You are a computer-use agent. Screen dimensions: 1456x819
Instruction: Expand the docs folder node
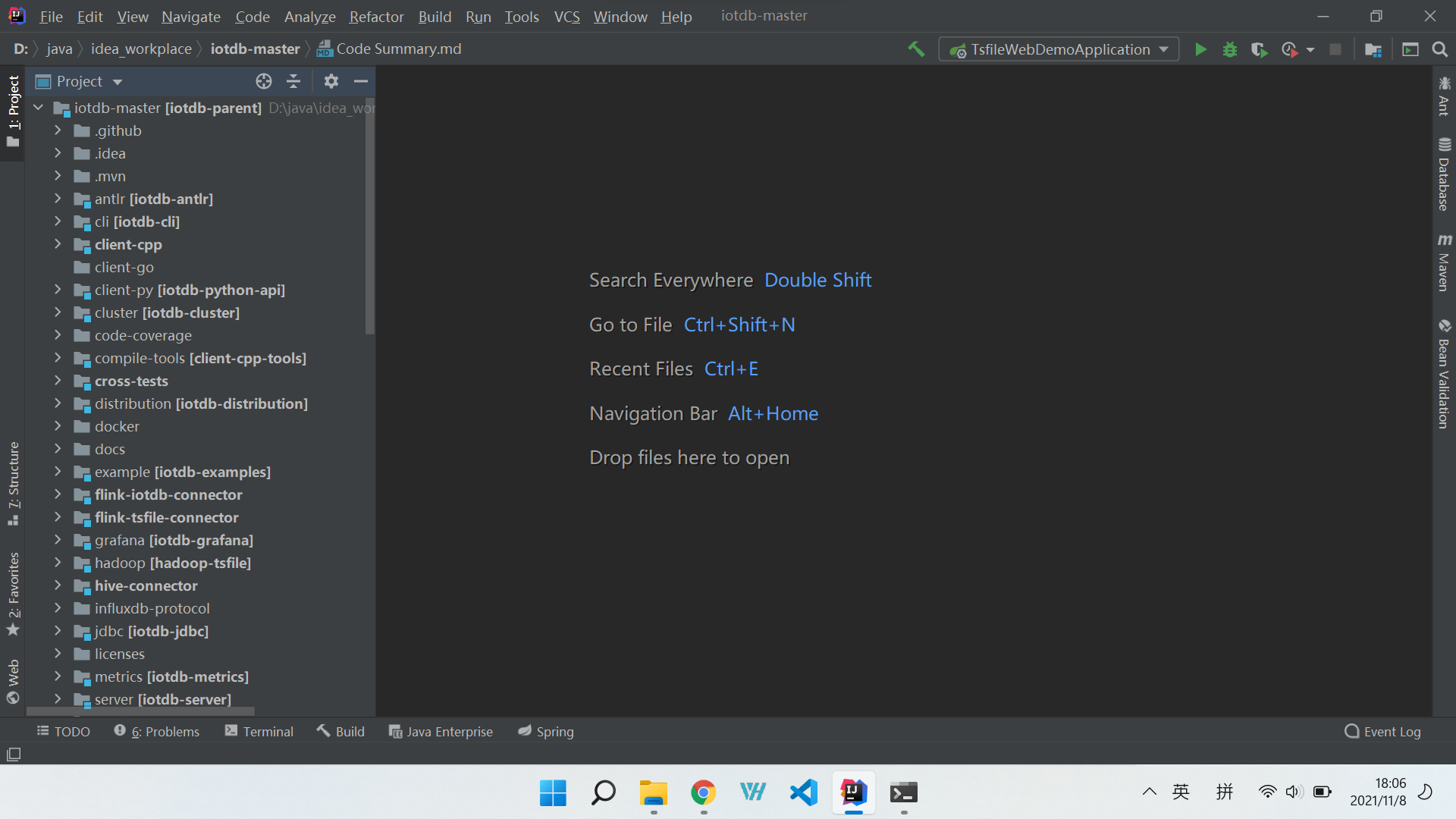pyautogui.click(x=58, y=449)
